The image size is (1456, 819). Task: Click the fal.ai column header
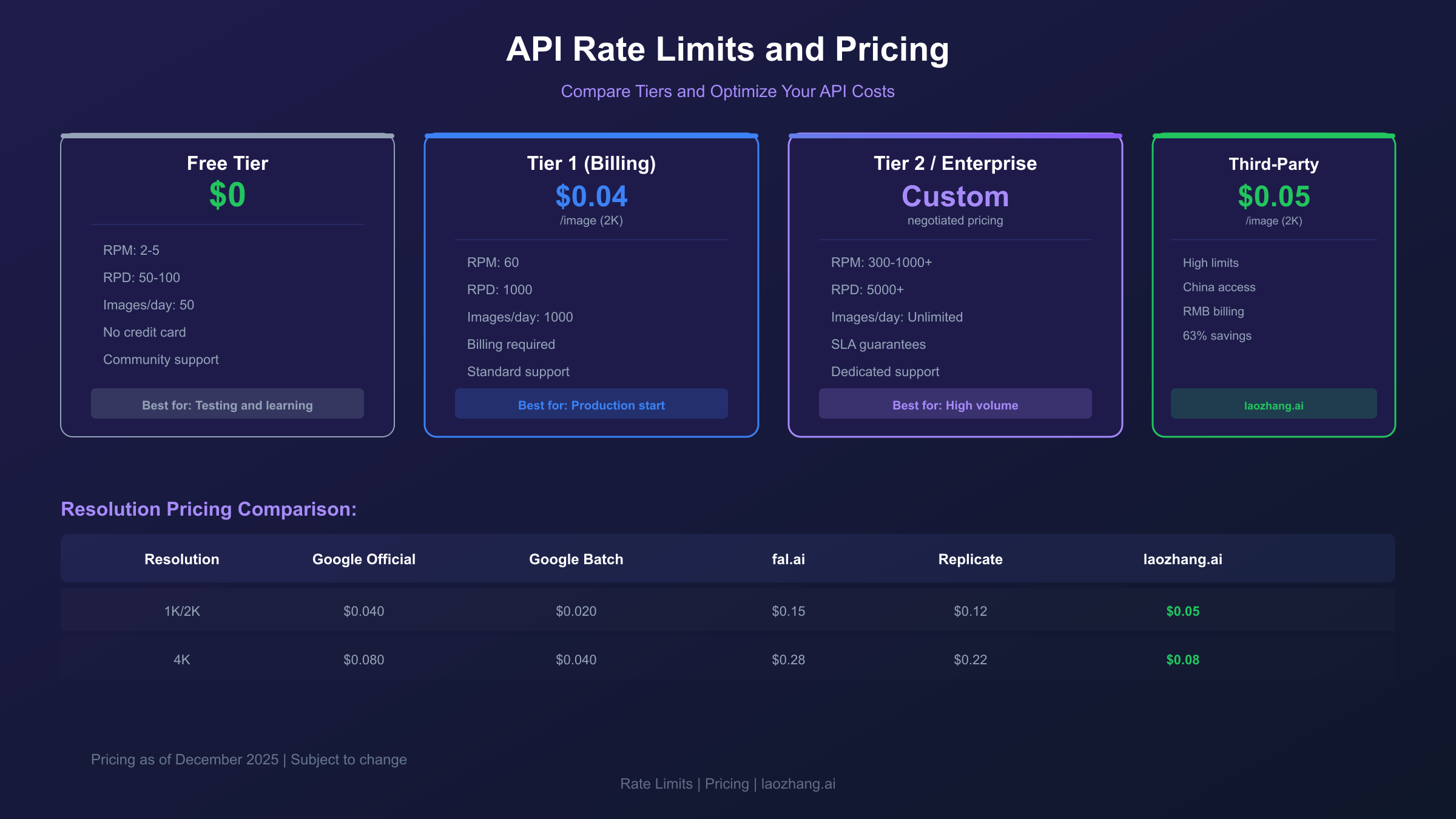[789, 559]
